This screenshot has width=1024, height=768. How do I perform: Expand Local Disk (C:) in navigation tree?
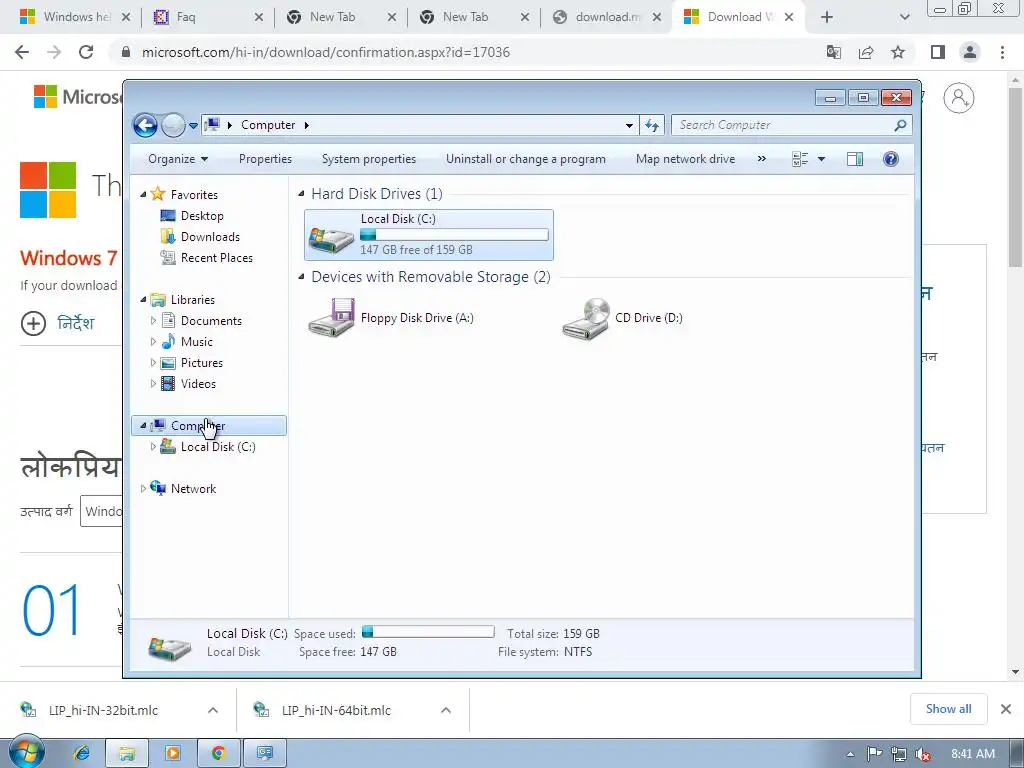click(153, 447)
